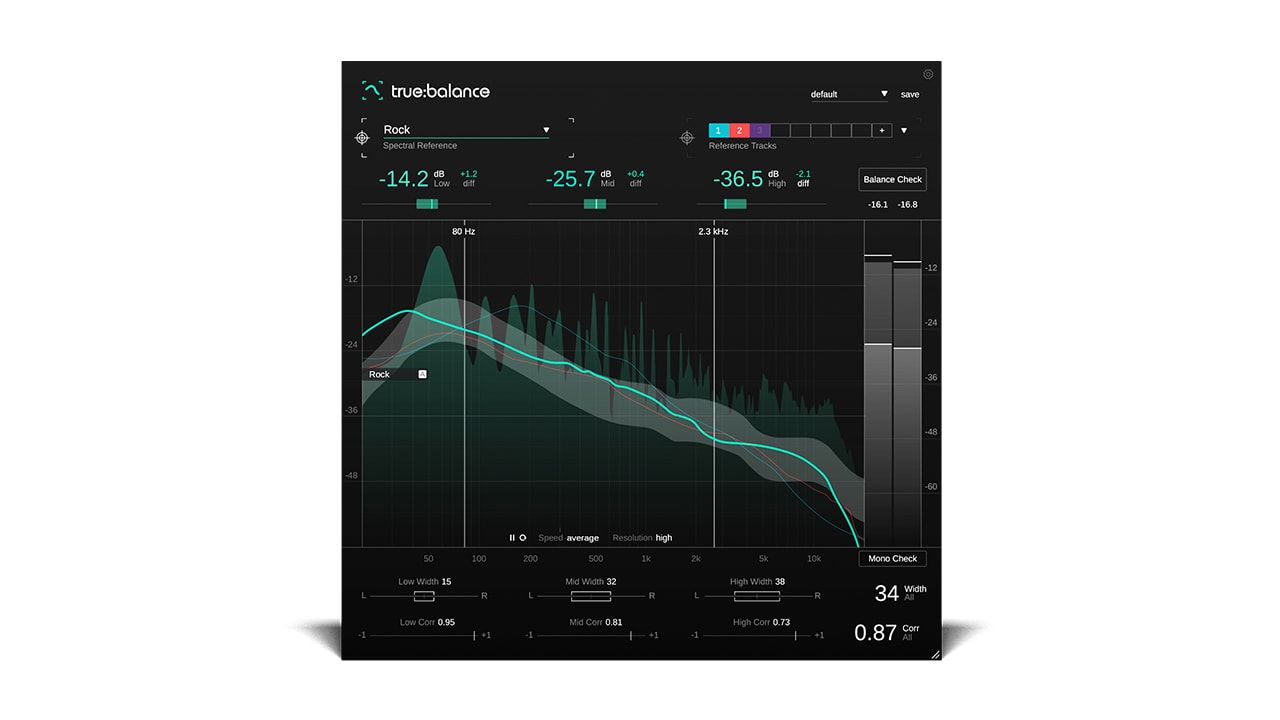Click the Low Corr correlation meter

(425, 635)
